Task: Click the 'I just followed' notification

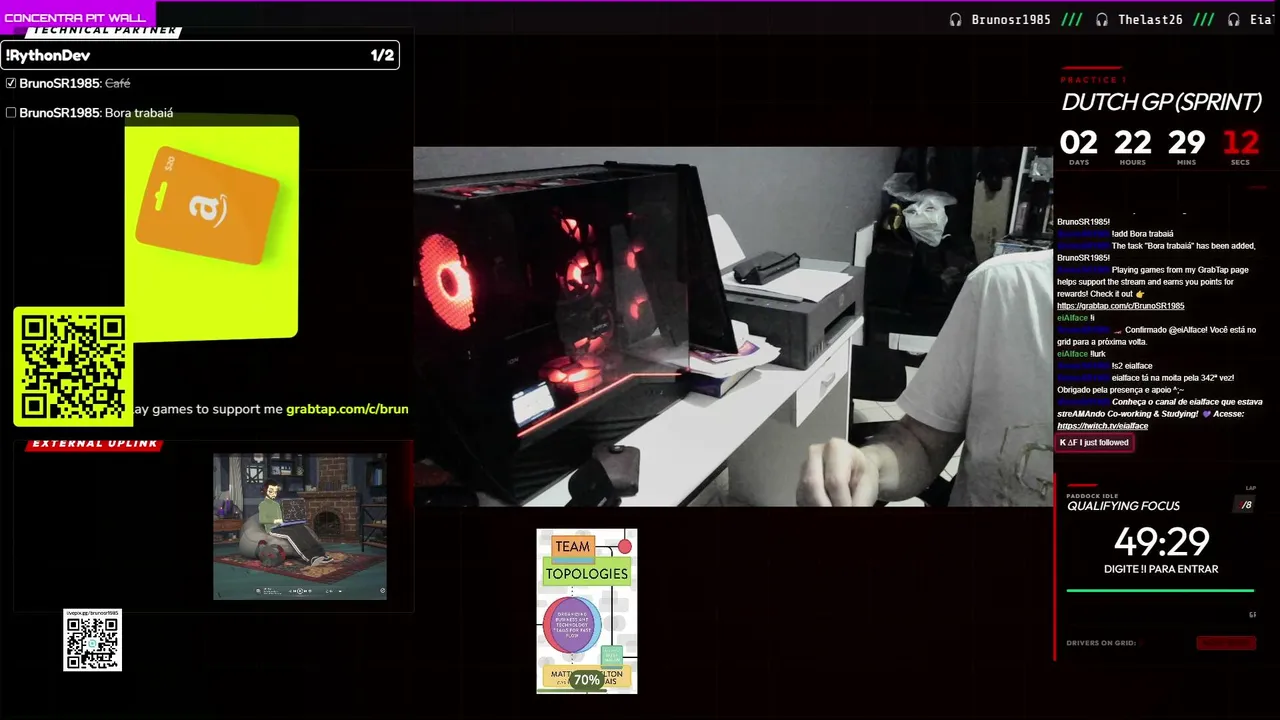Action: 1094,442
